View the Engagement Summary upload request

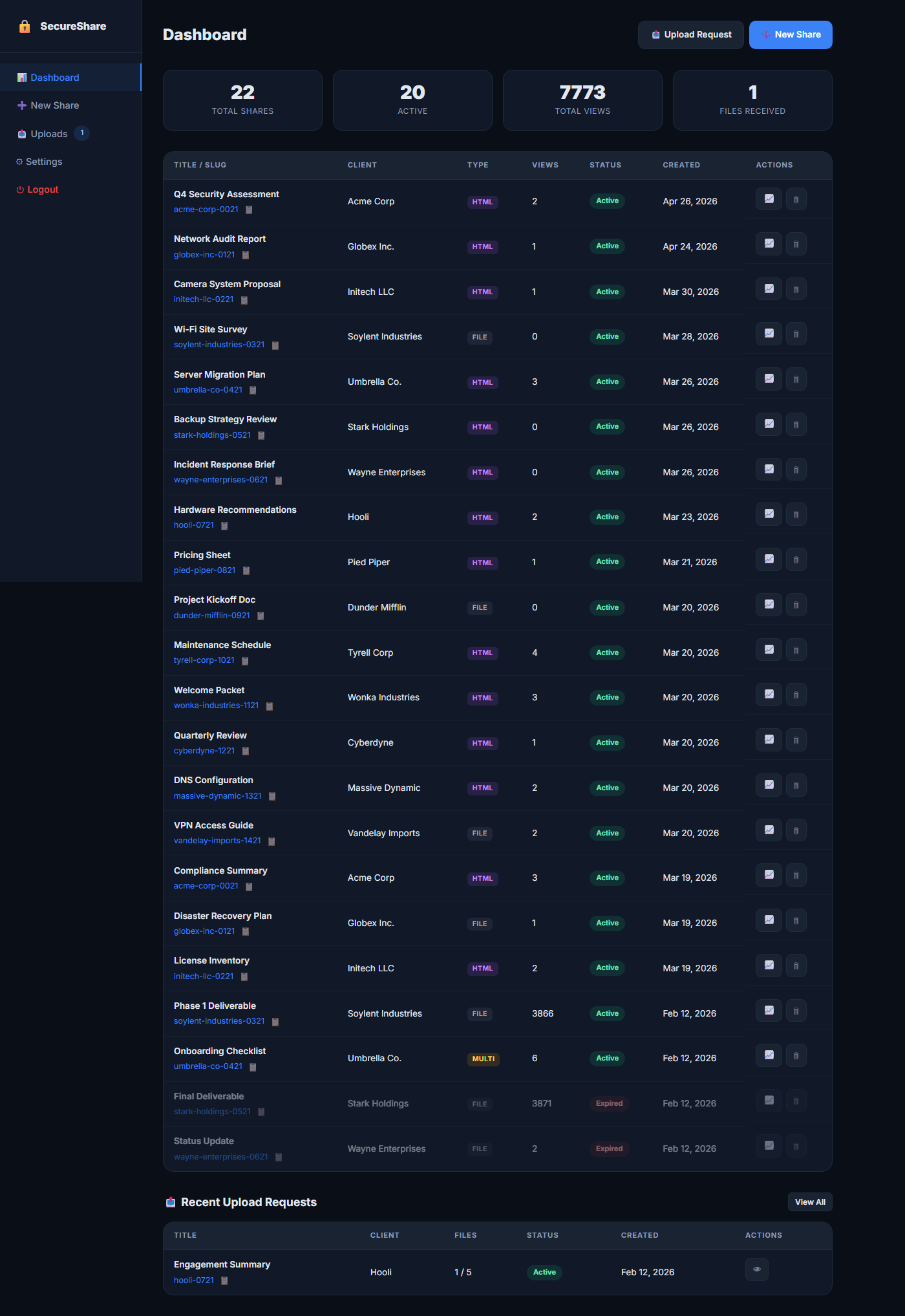pos(756,1269)
